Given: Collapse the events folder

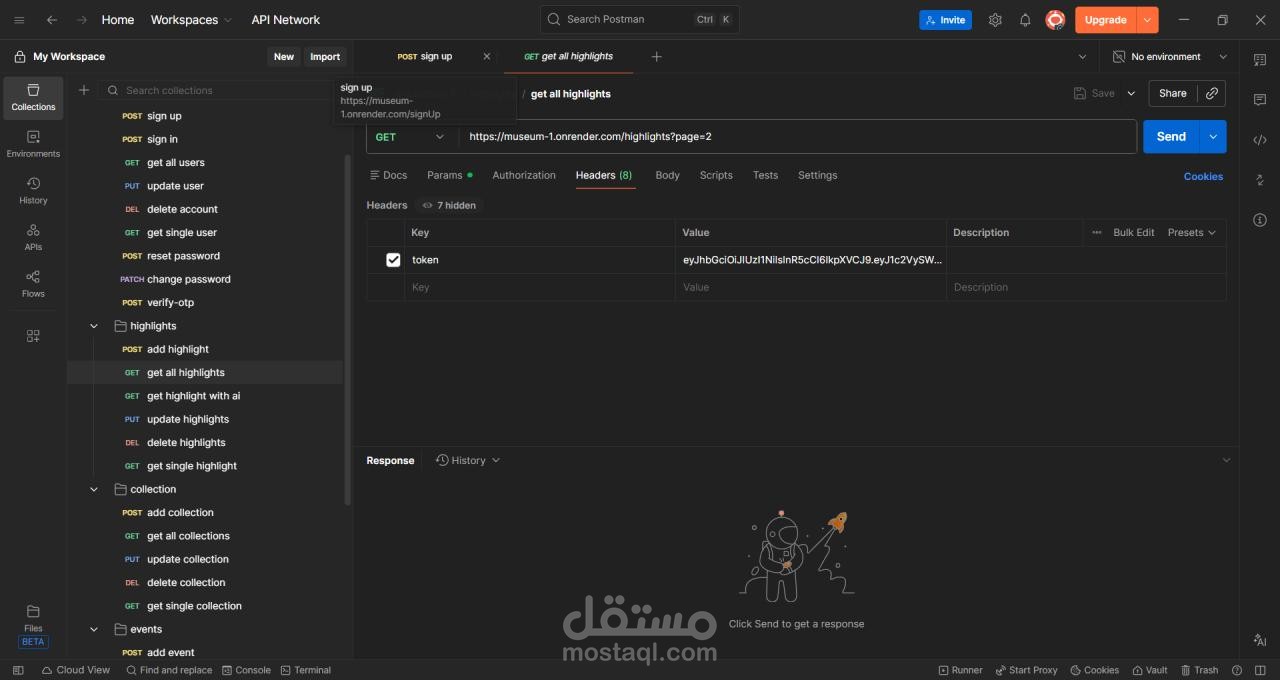Looking at the screenshot, I should 94,629.
